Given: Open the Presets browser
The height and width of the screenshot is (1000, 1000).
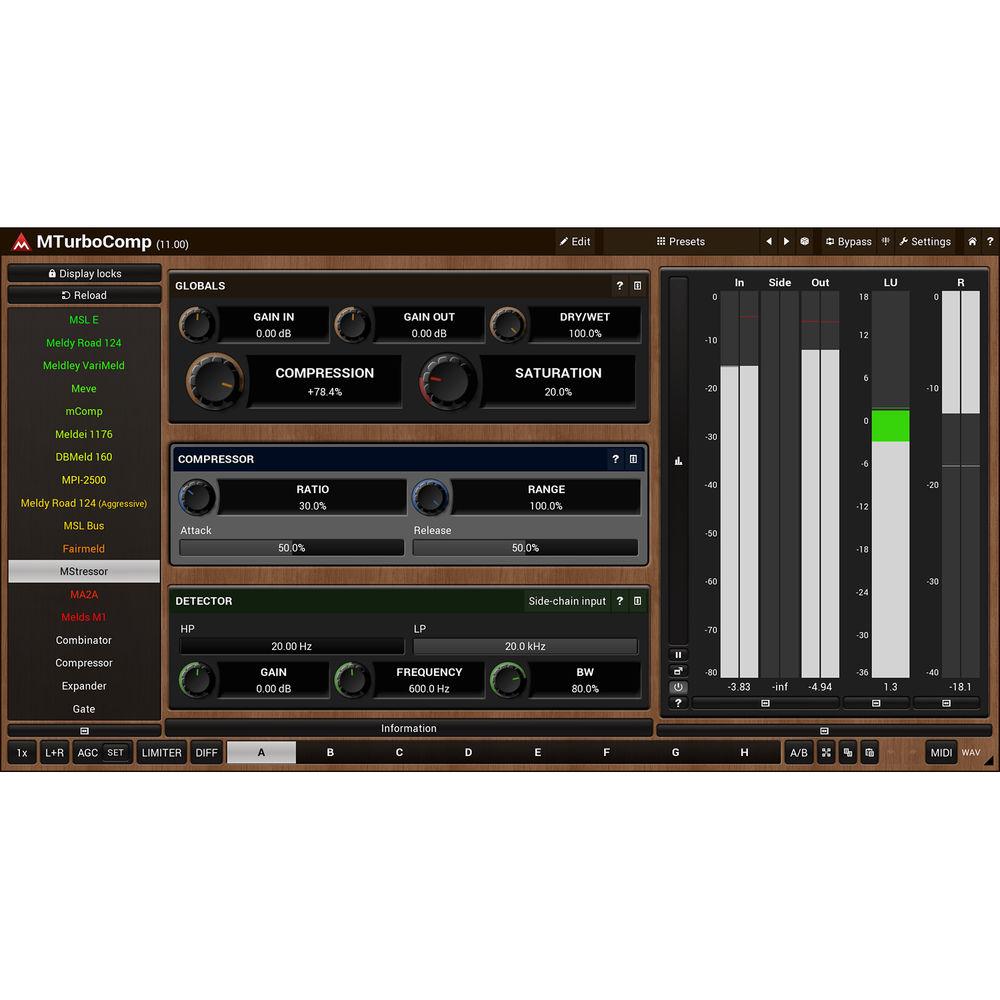Looking at the screenshot, I should point(680,242).
